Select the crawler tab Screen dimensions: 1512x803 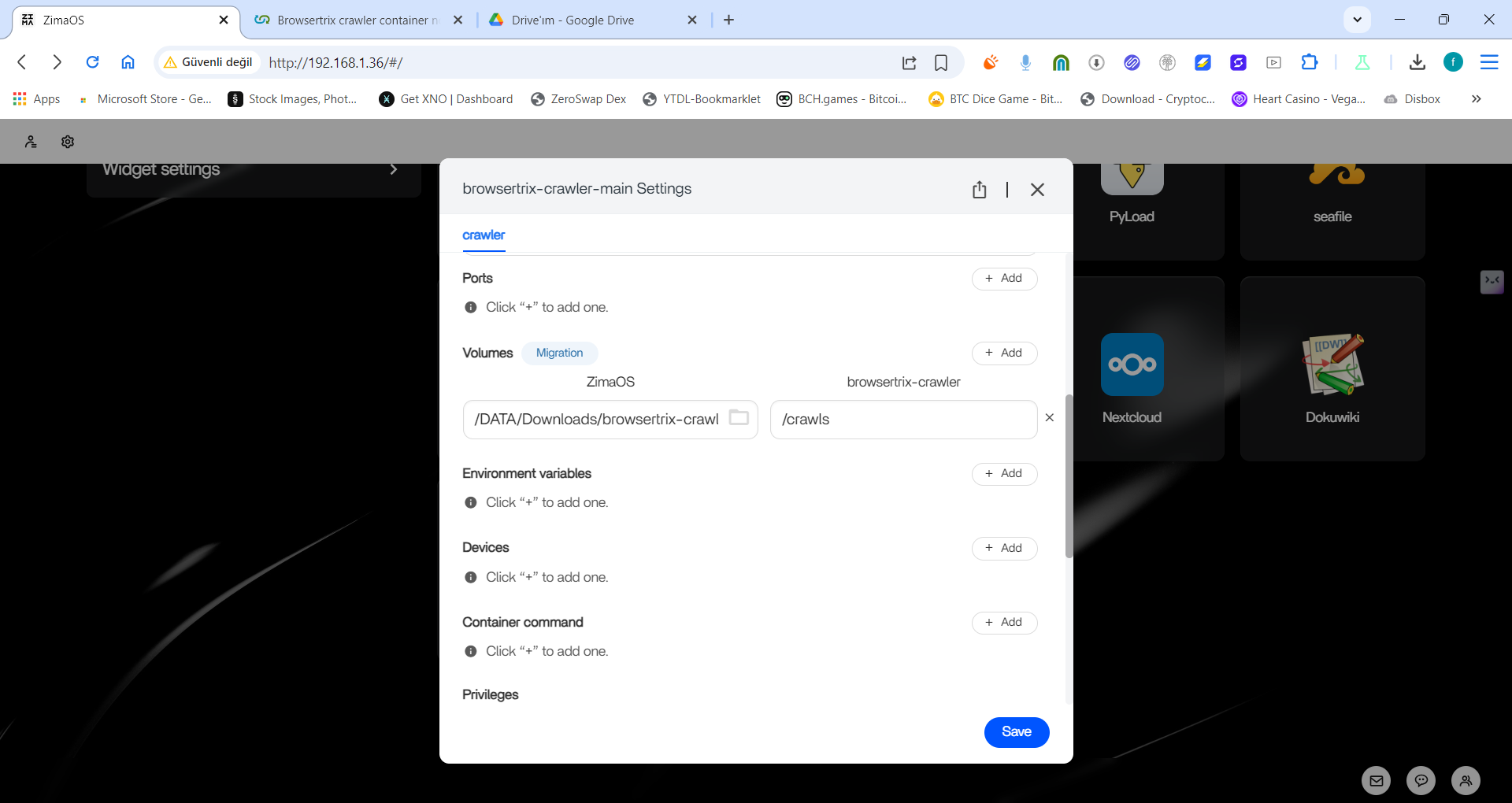484,235
